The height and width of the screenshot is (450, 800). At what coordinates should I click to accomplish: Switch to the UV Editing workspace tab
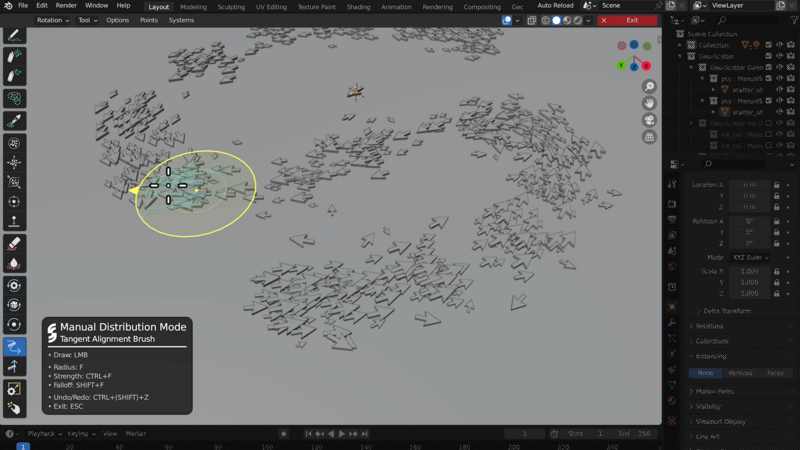pyautogui.click(x=271, y=7)
